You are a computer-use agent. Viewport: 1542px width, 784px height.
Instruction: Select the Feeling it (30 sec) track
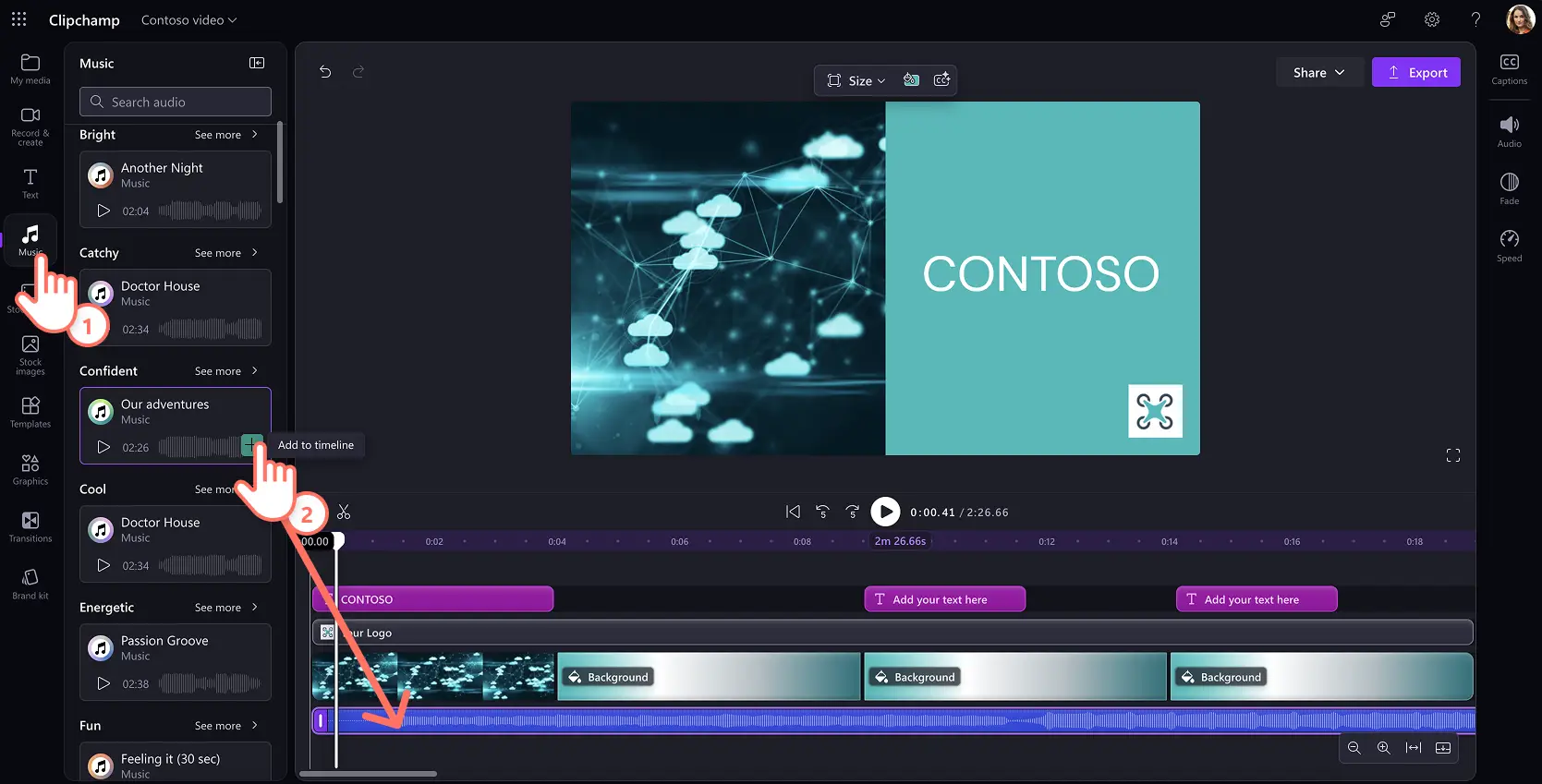(x=176, y=763)
